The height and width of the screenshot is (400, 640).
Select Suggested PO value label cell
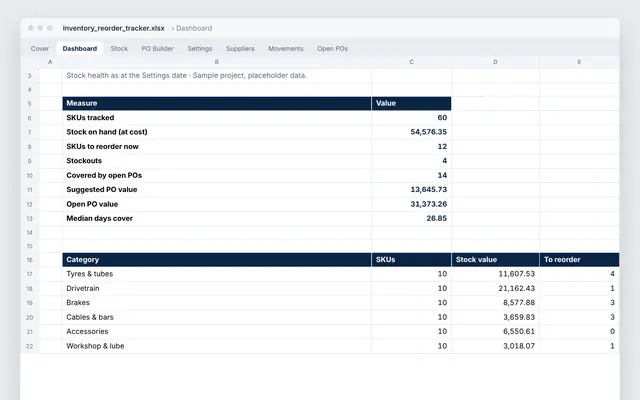point(217,189)
